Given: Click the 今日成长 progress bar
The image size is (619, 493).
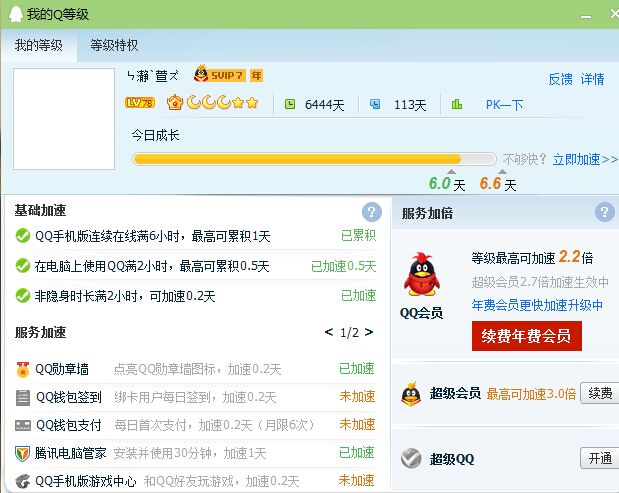Looking at the screenshot, I should (x=314, y=159).
